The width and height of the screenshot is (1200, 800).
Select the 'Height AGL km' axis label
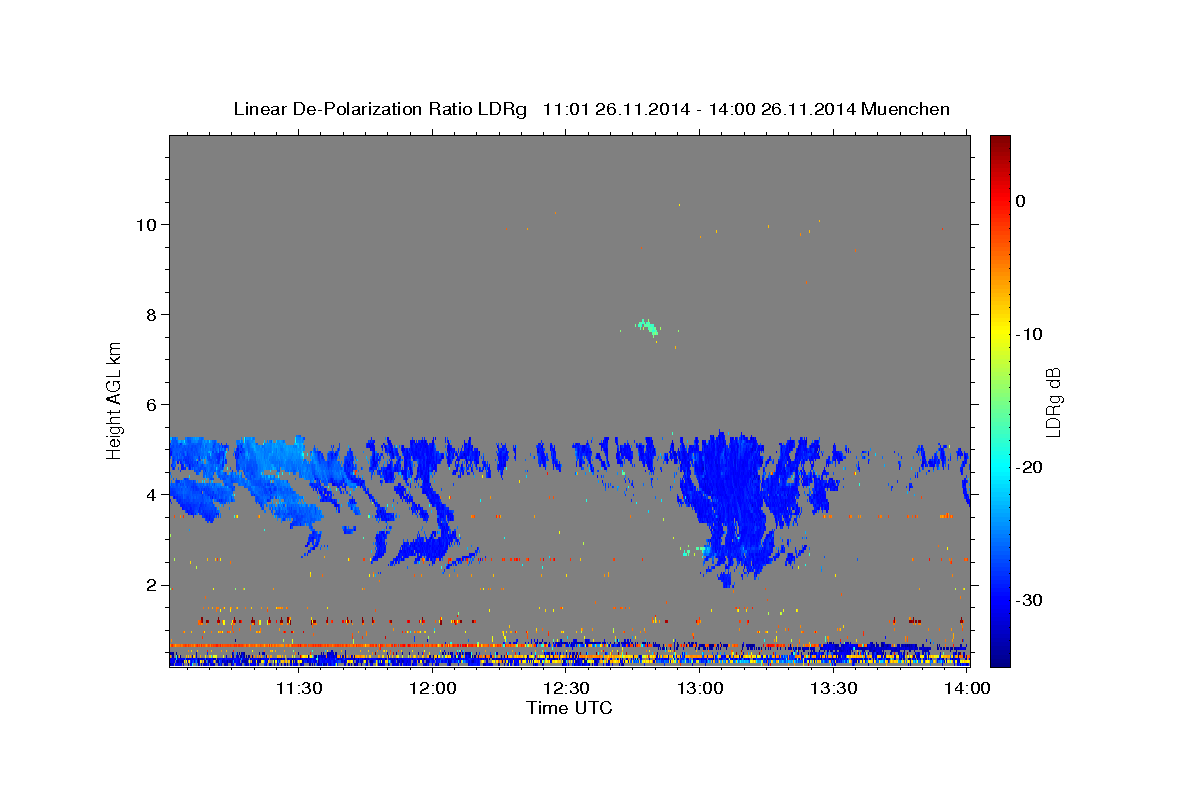(x=114, y=400)
